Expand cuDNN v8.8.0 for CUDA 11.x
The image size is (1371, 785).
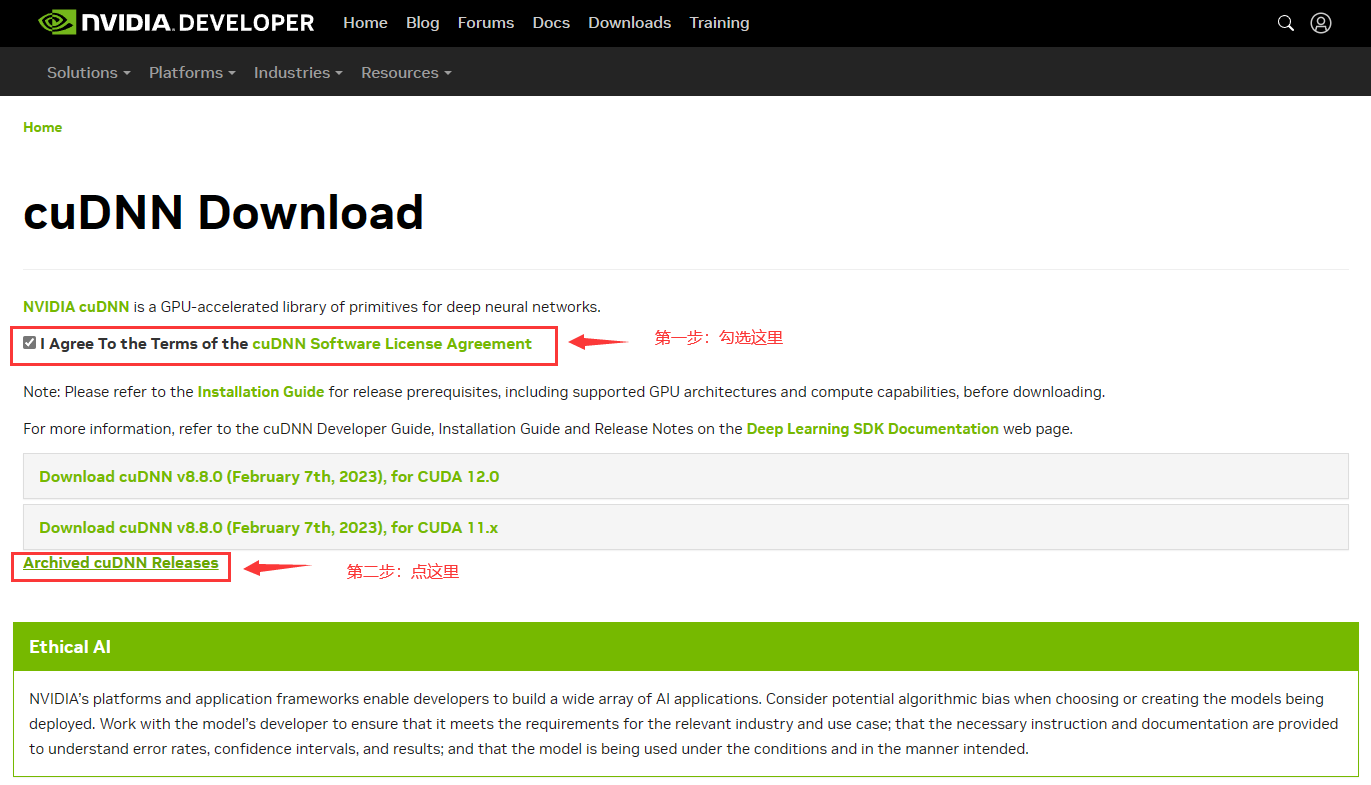click(685, 527)
